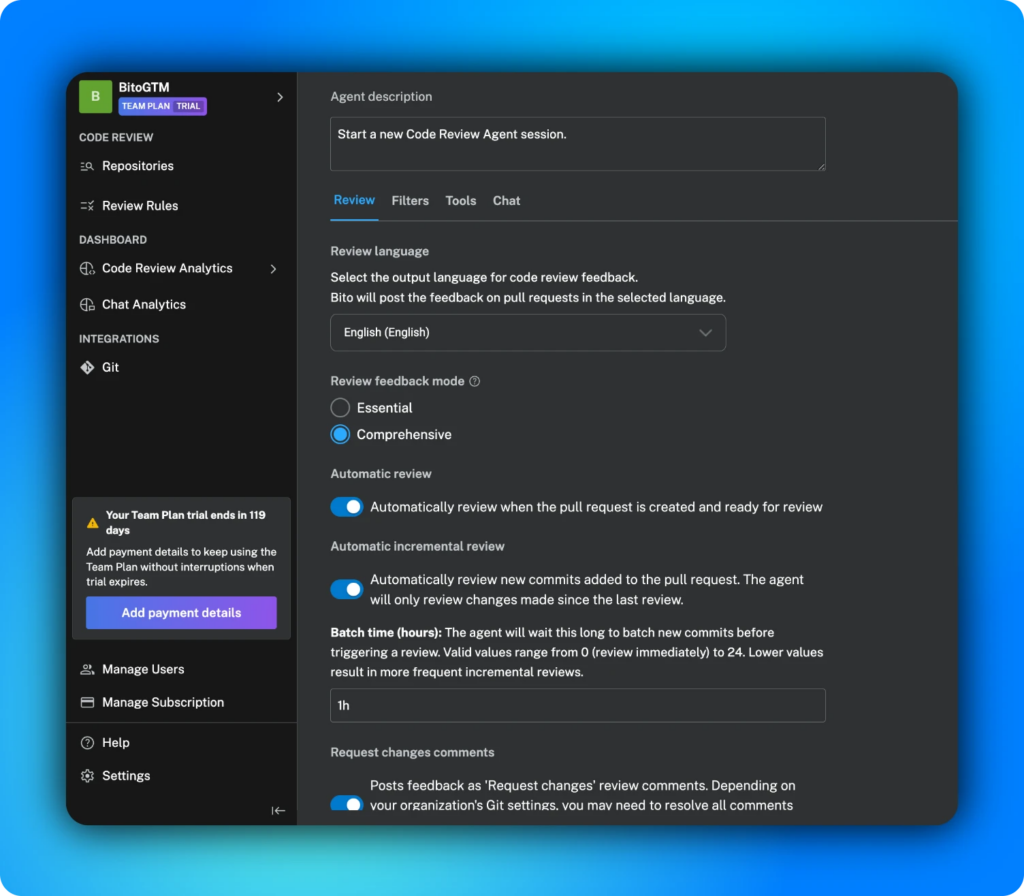Screen dimensions: 1024x896
Task: Click the Batch time hours input field
Action: coord(578,706)
